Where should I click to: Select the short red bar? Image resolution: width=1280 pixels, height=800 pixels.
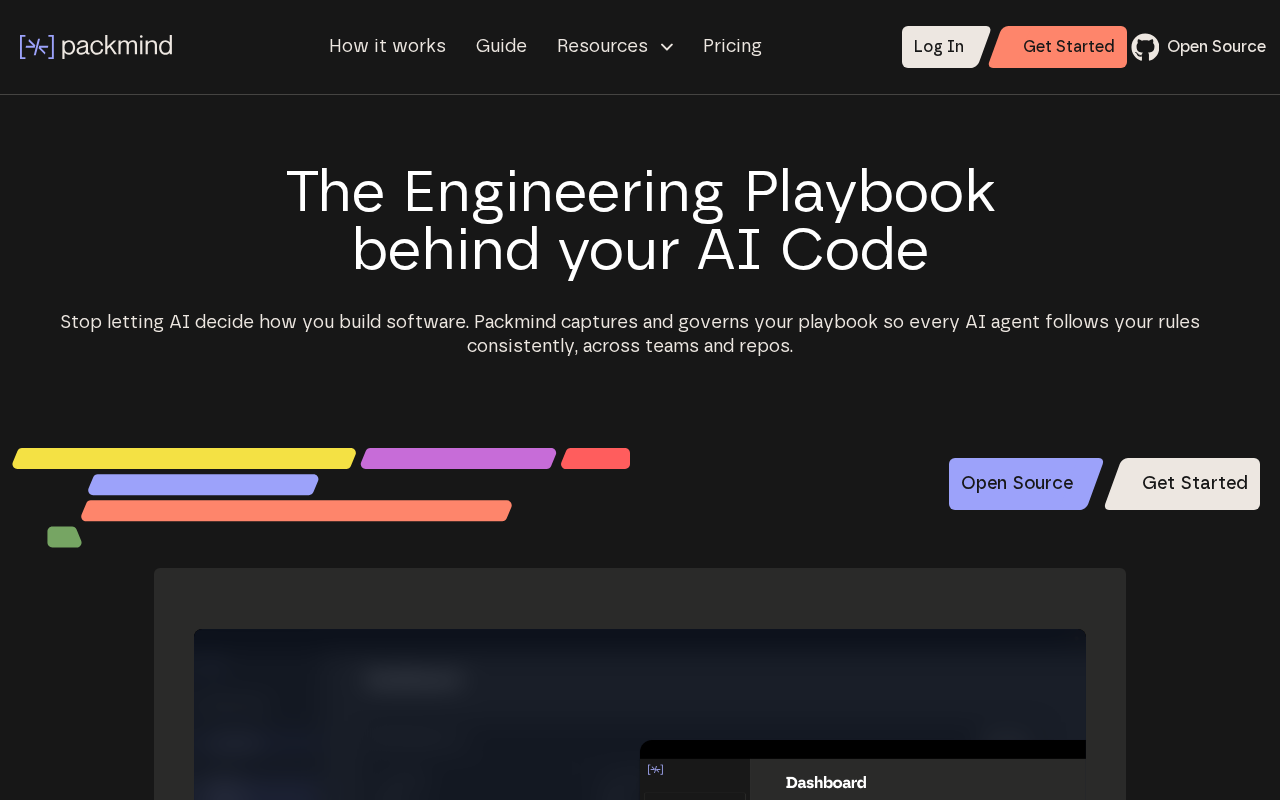click(x=596, y=459)
